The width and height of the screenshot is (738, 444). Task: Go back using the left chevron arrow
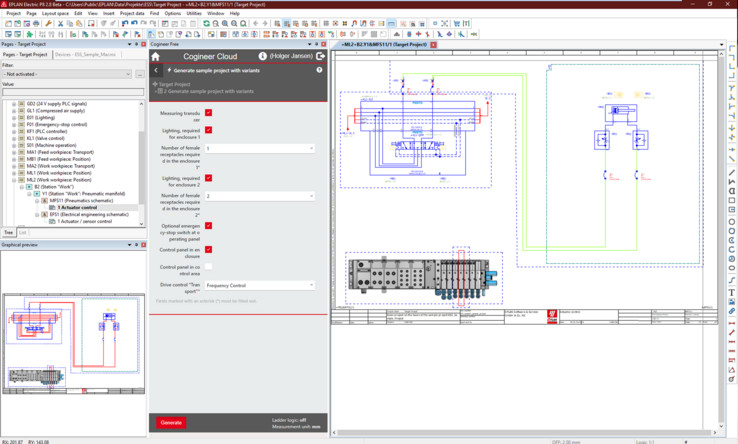(x=156, y=70)
